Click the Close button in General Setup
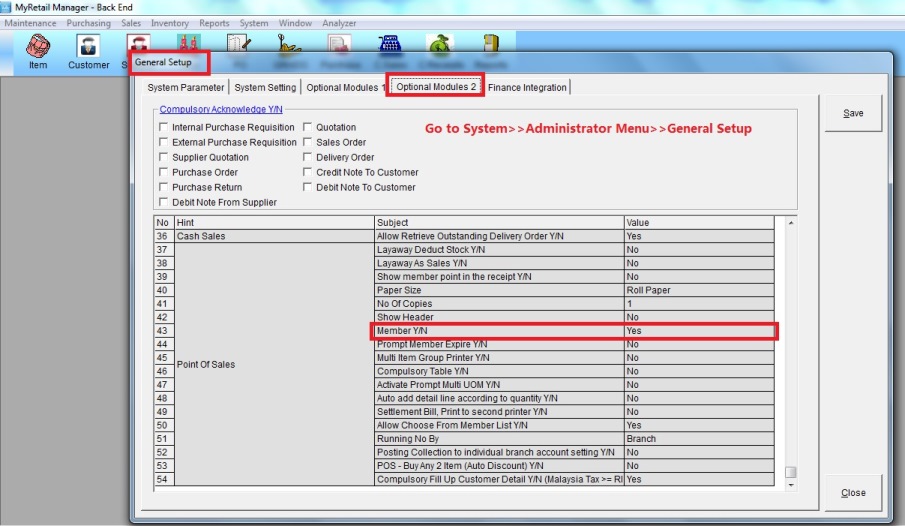The height and width of the screenshot is (526, 905). (853, 493)
